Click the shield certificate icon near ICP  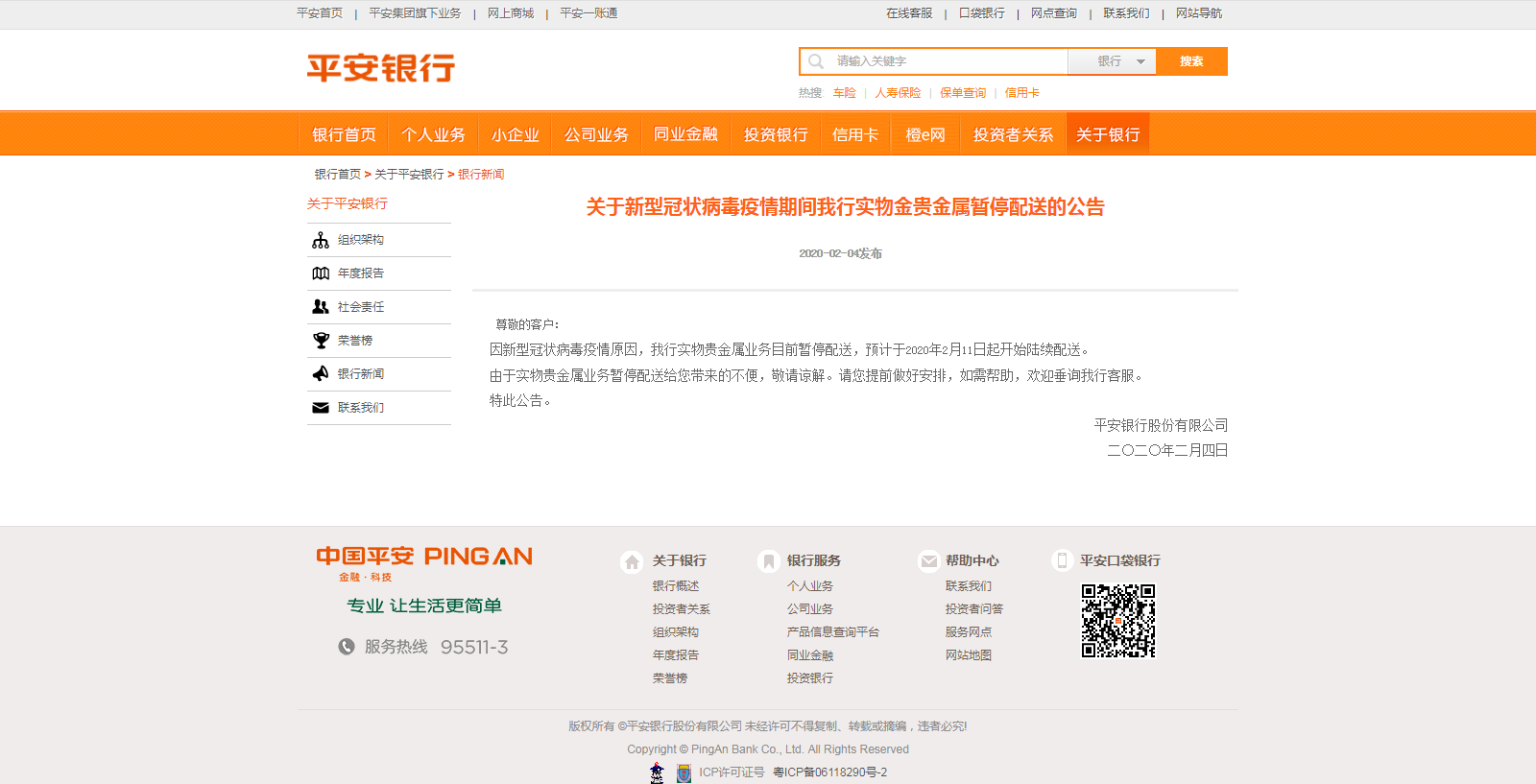[684, 773]
